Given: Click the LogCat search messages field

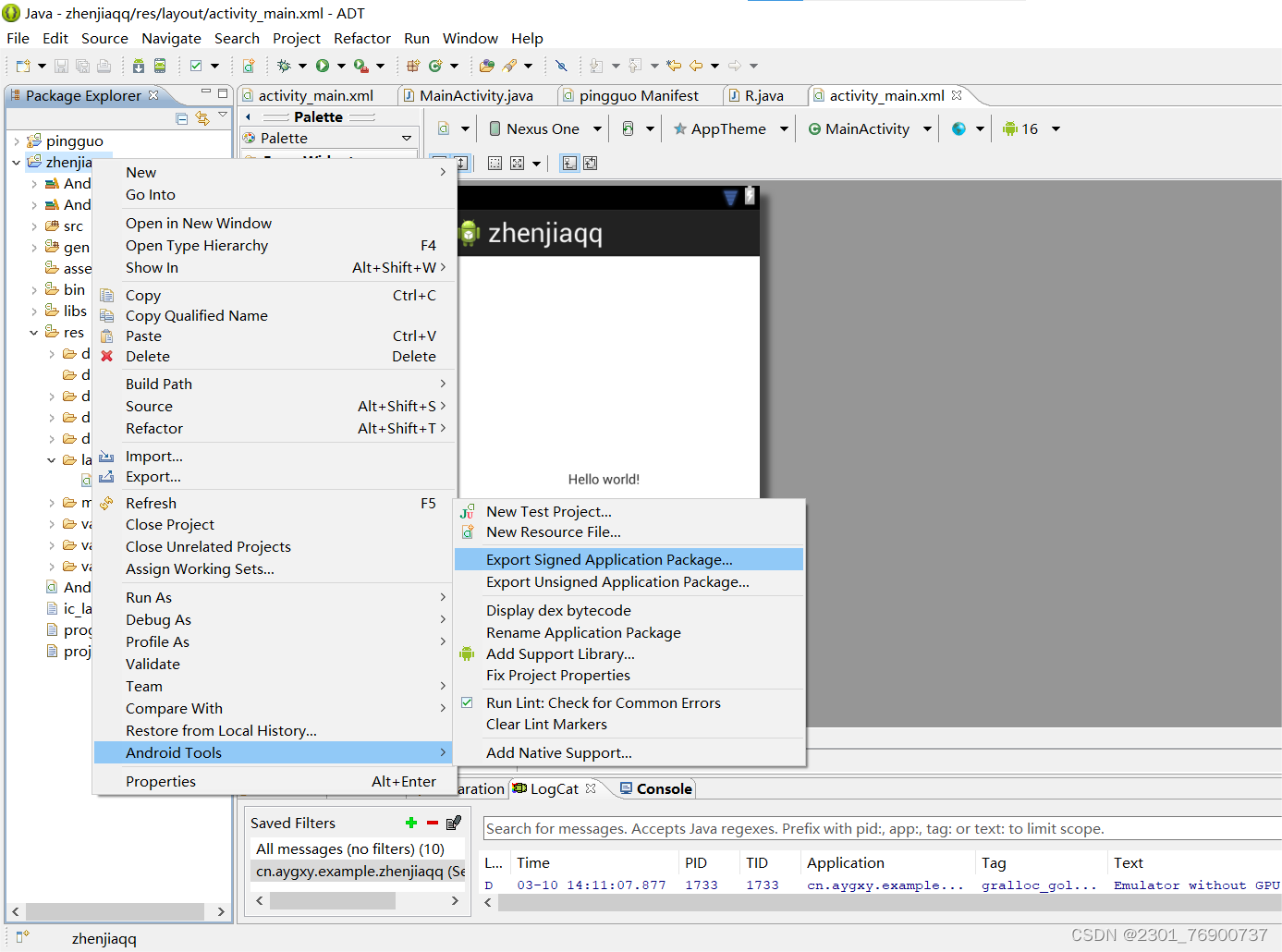Looking at the screenshot, I should (x=882, y=829).
